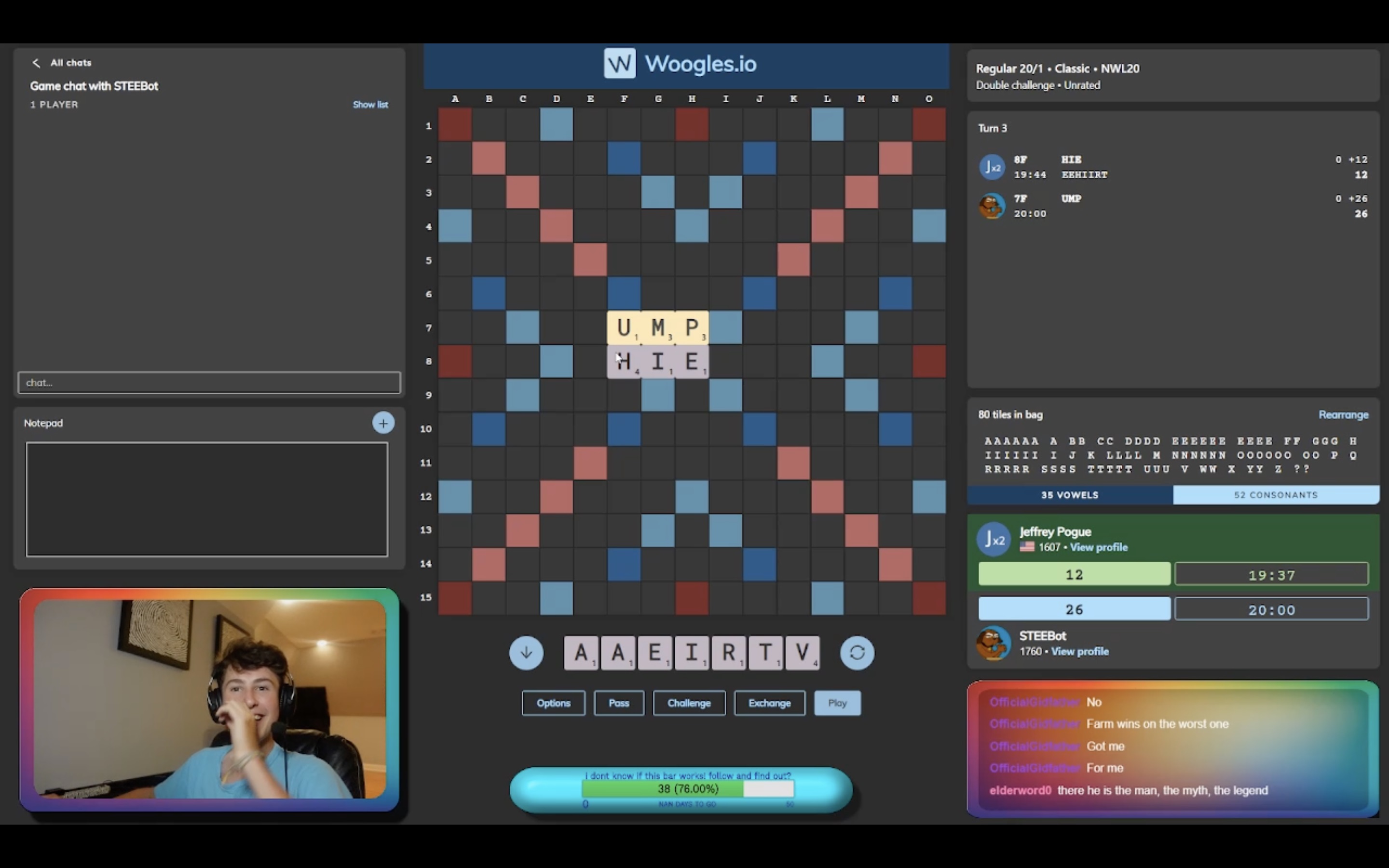Screen dimensions: 1389x868
Task: Click 'Game chat with STEEBot' heading
Action: [94, 86]
